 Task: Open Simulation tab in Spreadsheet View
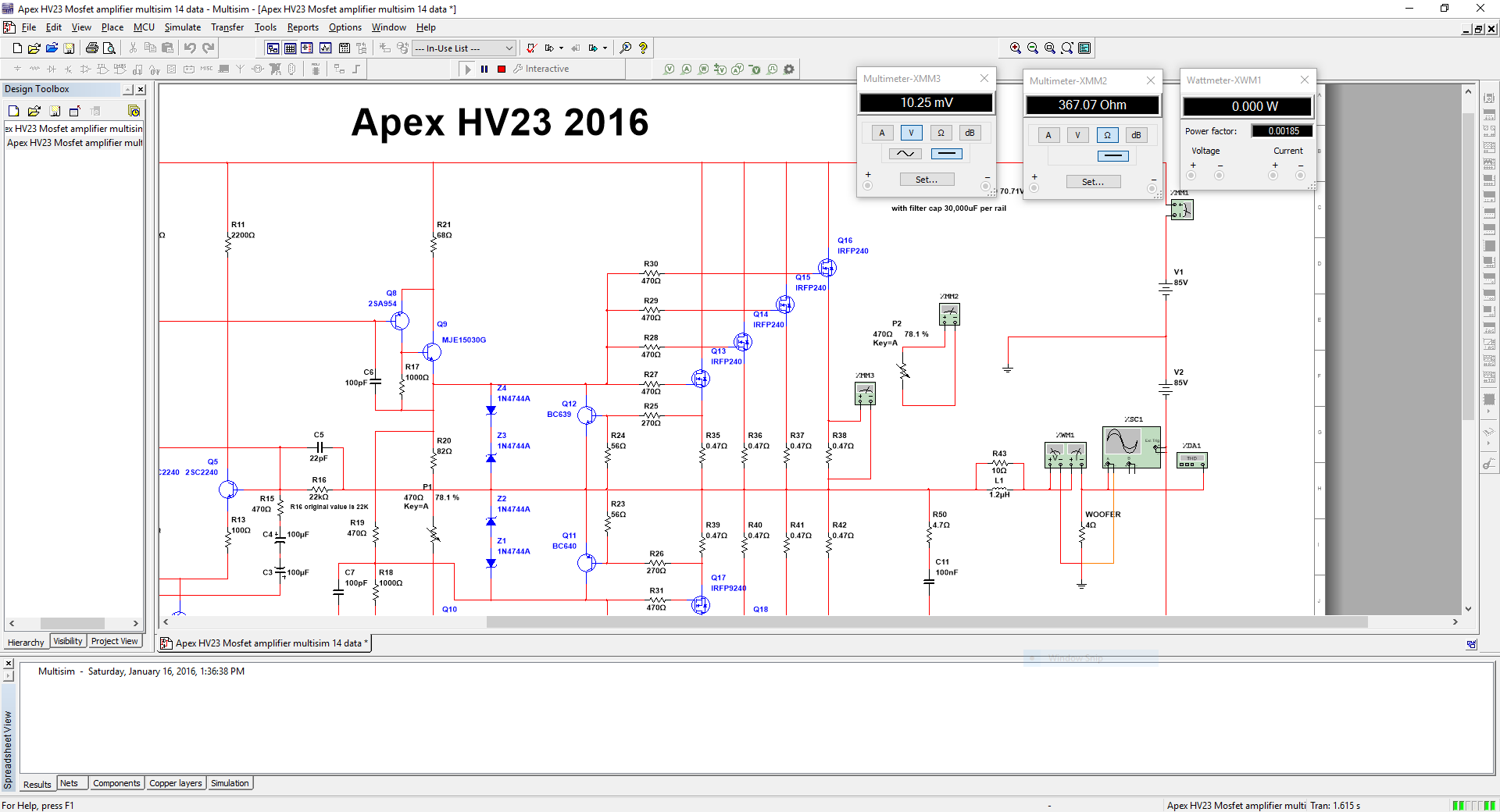[230, 784]
